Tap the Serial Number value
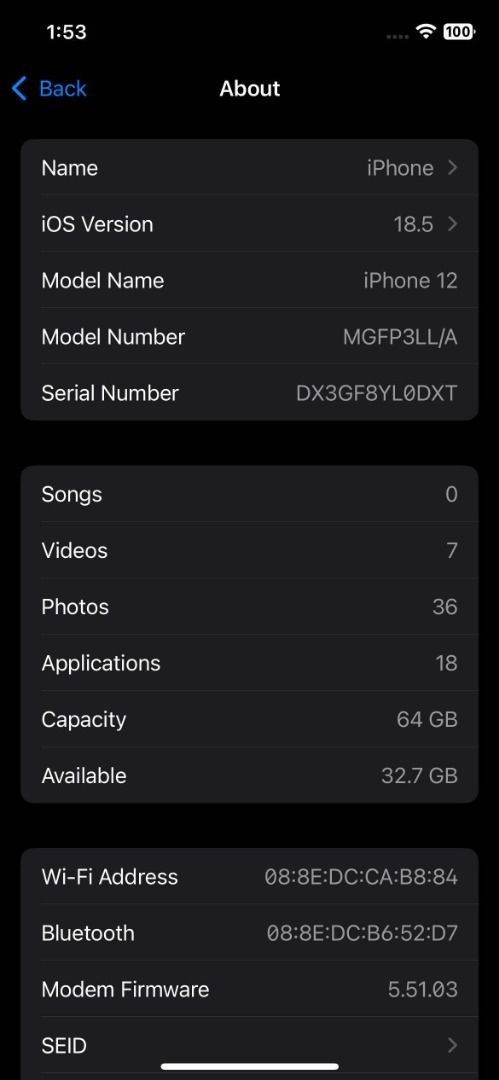Viewport: 499px width, 1080px height. (377, 393)
